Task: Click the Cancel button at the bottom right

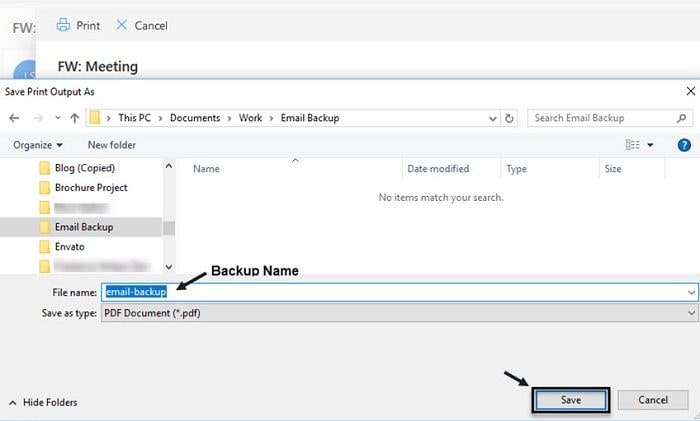Action: point(653,400)
